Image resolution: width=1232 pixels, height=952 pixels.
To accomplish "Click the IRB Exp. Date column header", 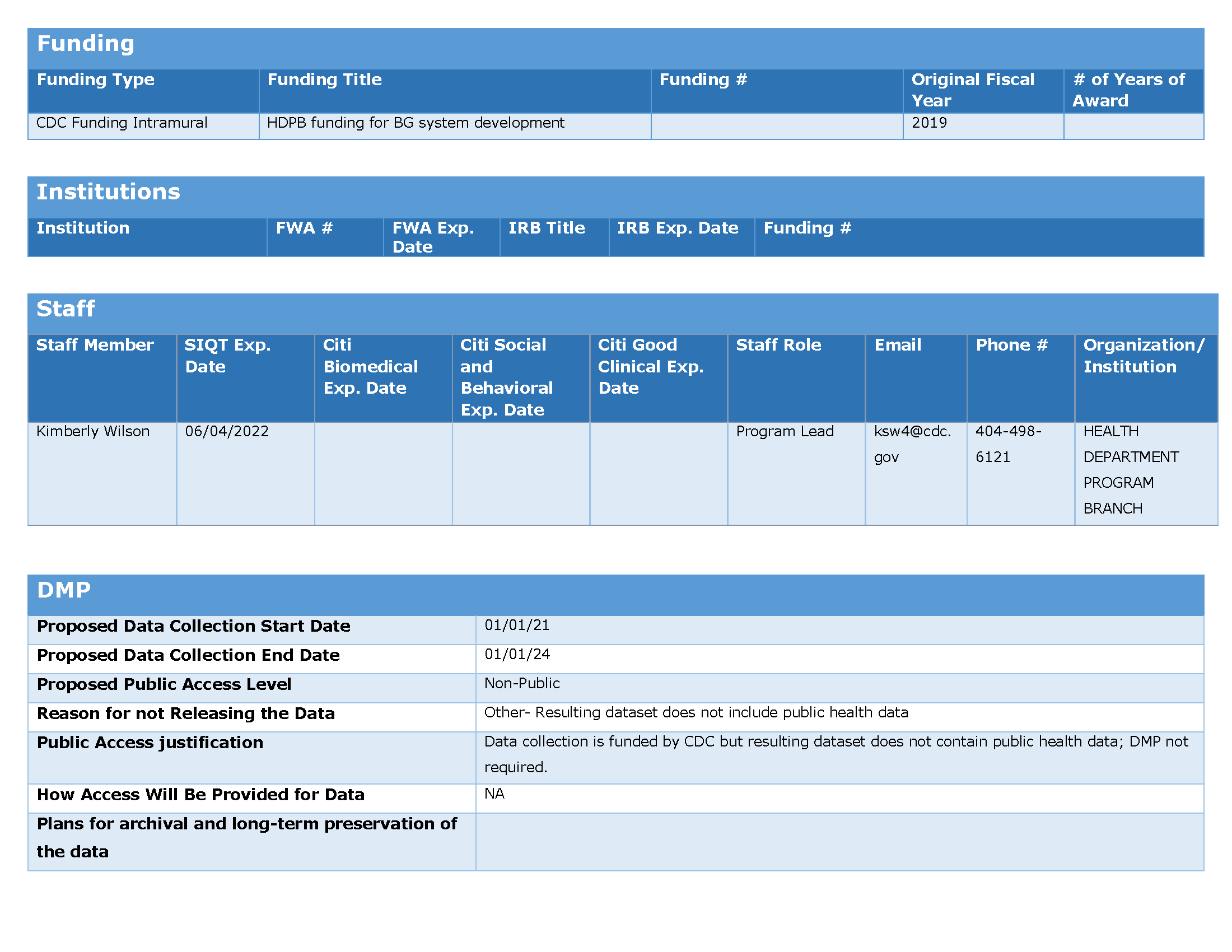I will 678,228.
